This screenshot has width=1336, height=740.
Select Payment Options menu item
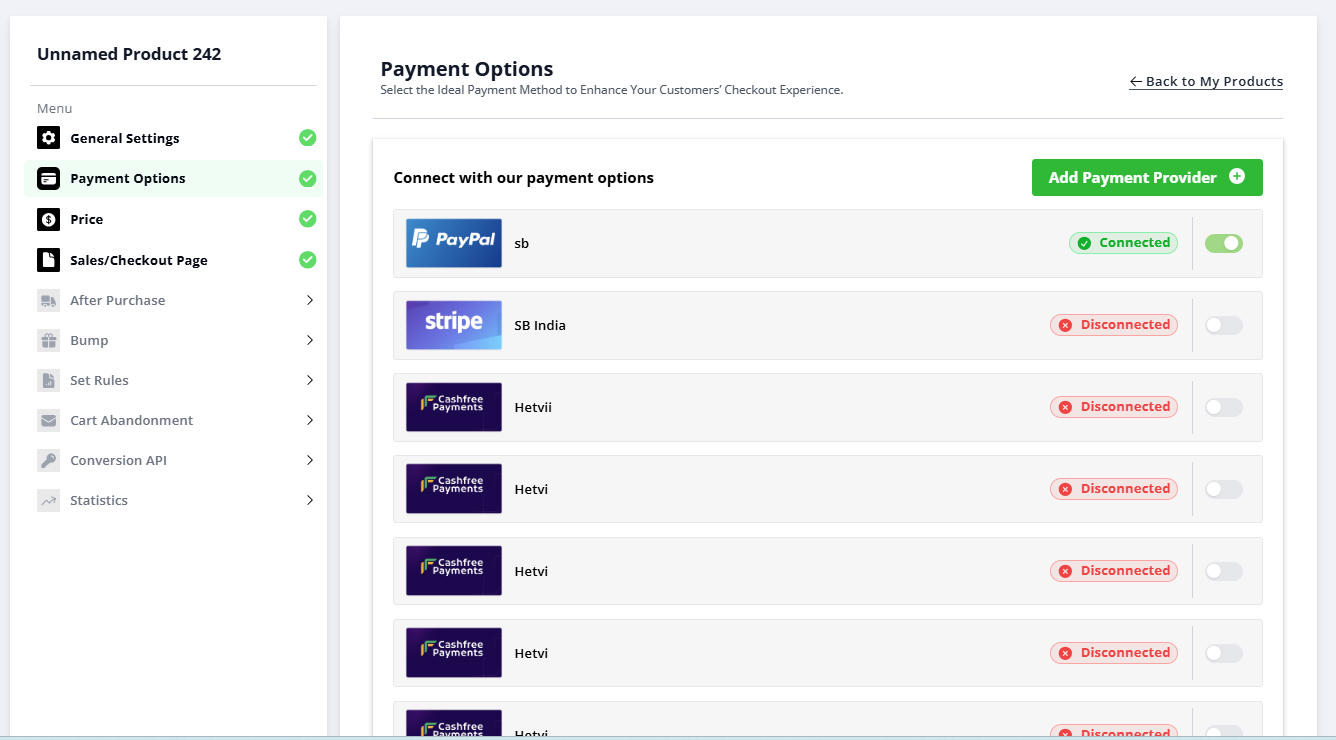pos(173,178)
